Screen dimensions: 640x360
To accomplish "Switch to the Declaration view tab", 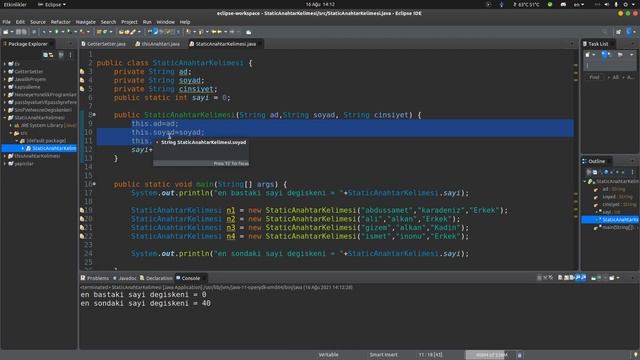I will (156, 278).
